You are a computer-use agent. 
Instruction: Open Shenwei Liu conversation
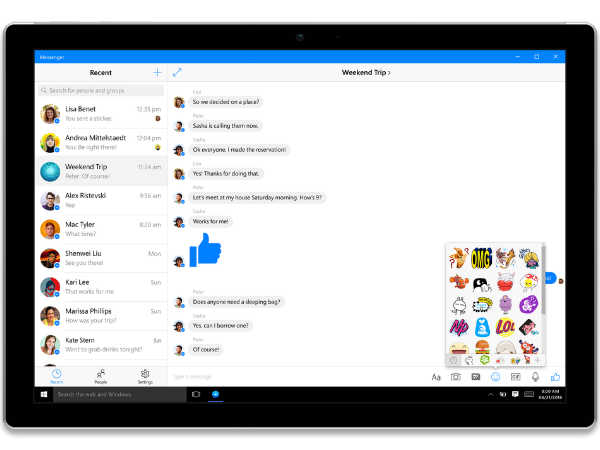coord(101,258)
